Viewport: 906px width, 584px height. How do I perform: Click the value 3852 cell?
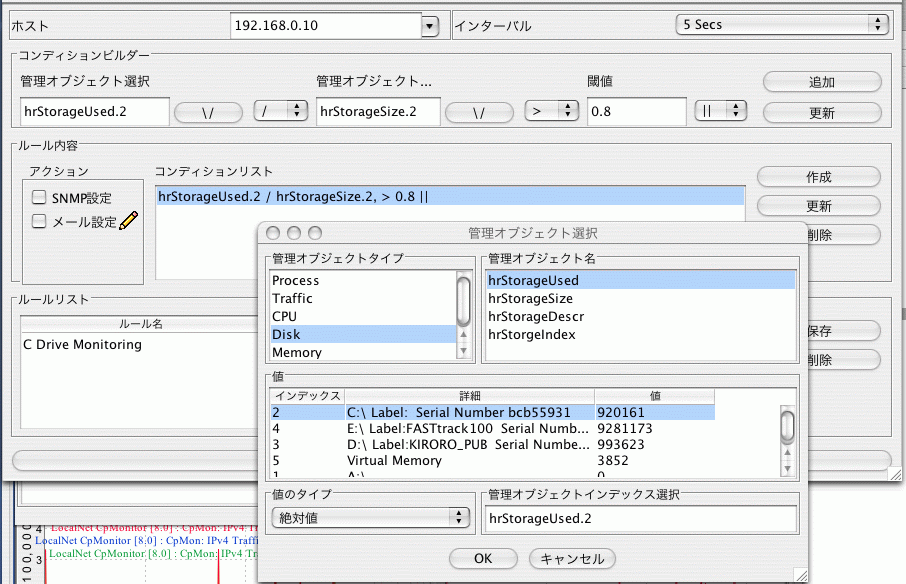(x=655, y=460)
